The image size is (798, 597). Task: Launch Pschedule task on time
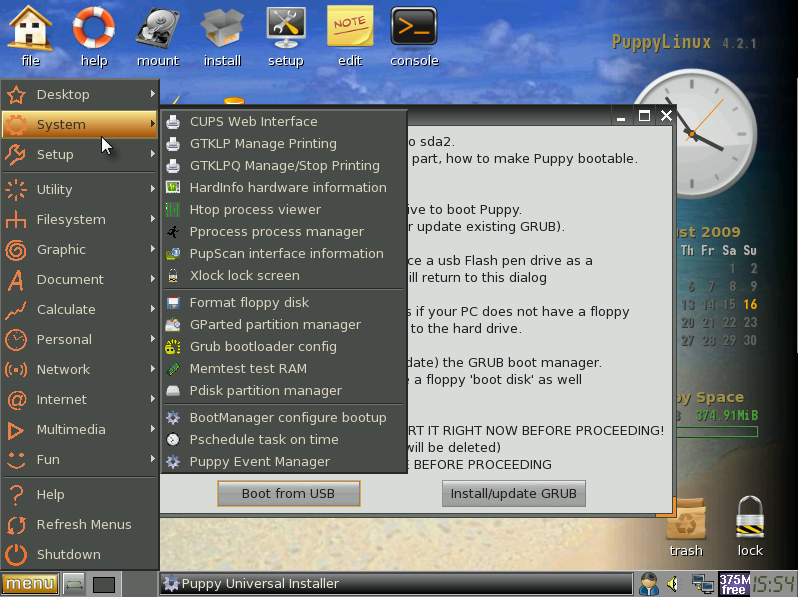[284, 439]
